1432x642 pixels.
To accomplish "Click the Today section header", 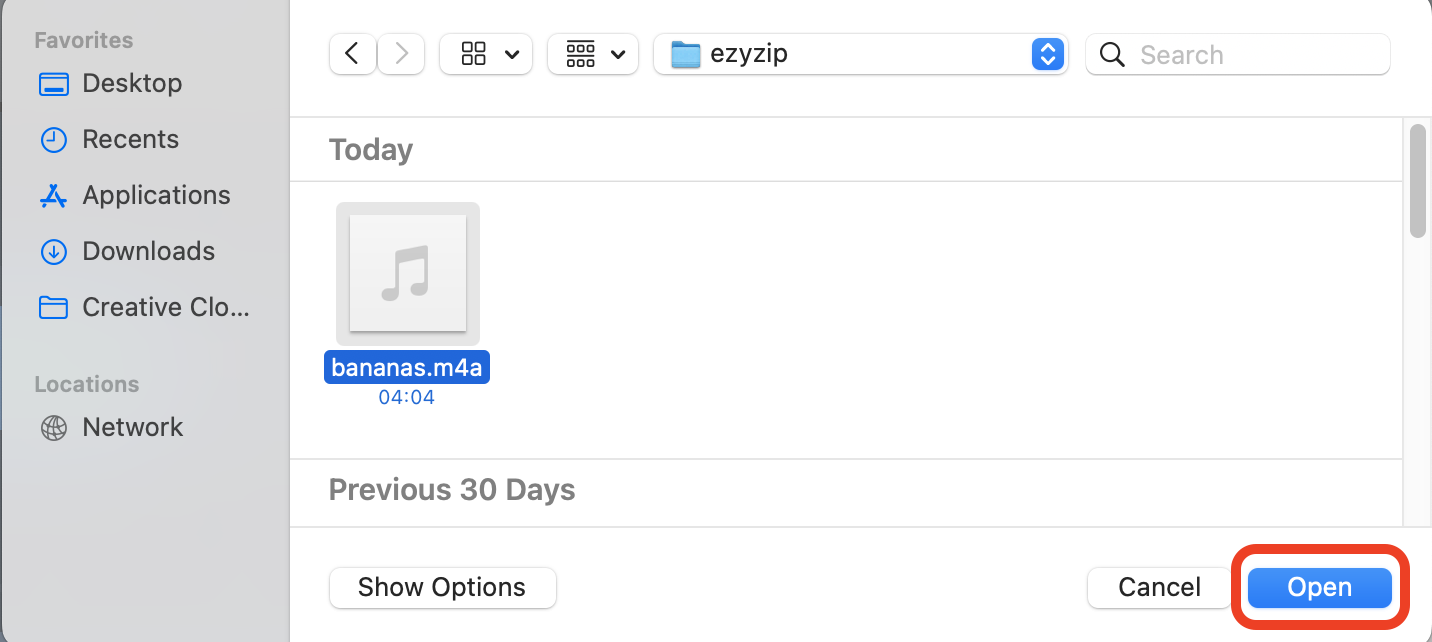I will click(370, 149).
